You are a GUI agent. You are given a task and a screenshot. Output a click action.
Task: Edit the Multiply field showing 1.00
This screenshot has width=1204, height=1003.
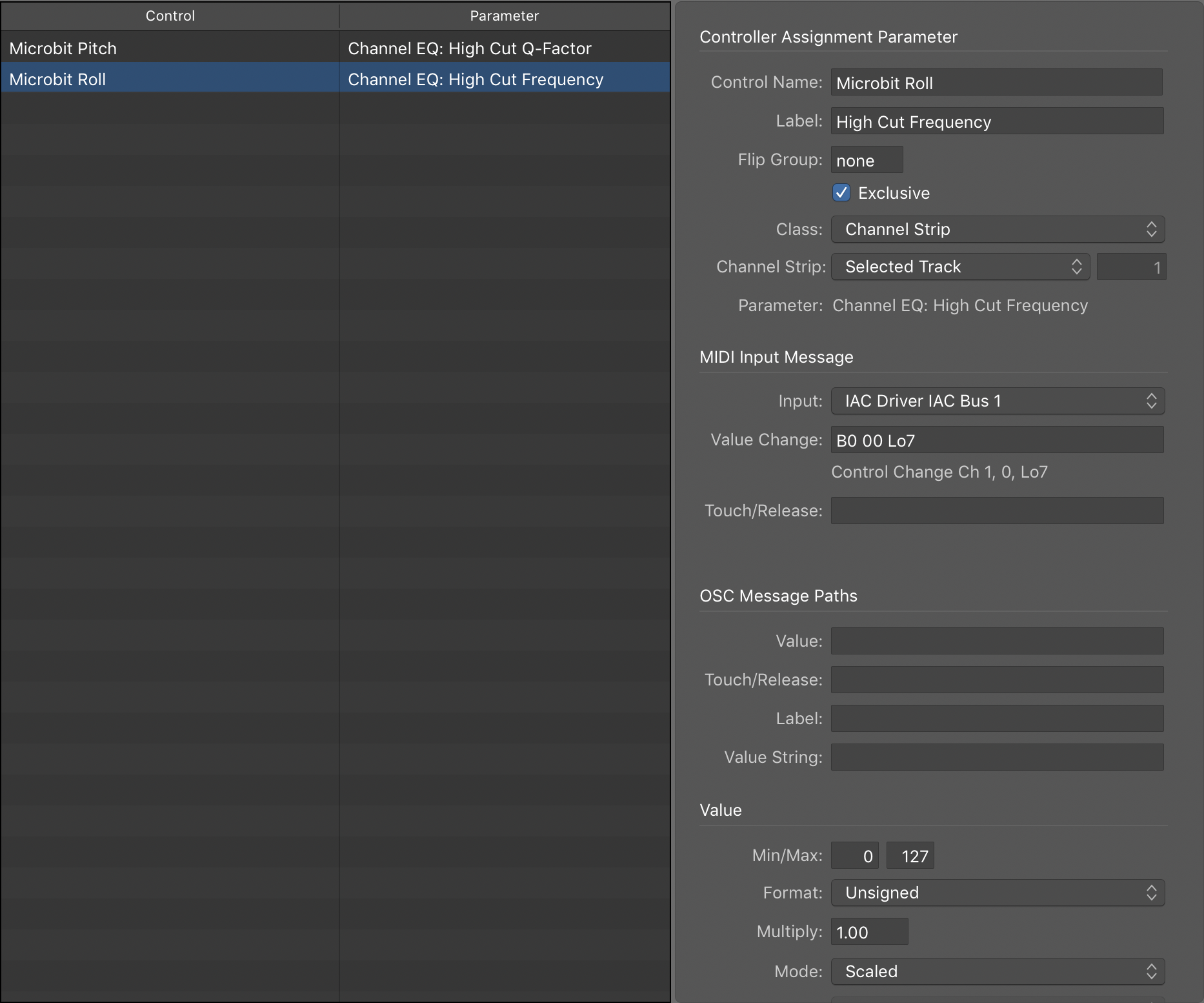[869, 931]
